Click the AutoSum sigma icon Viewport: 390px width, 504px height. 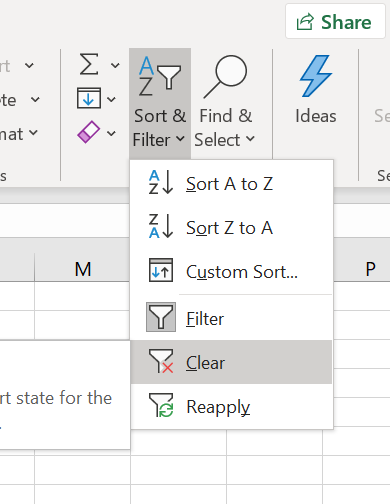pyautogui.click(x=89, y=64)
